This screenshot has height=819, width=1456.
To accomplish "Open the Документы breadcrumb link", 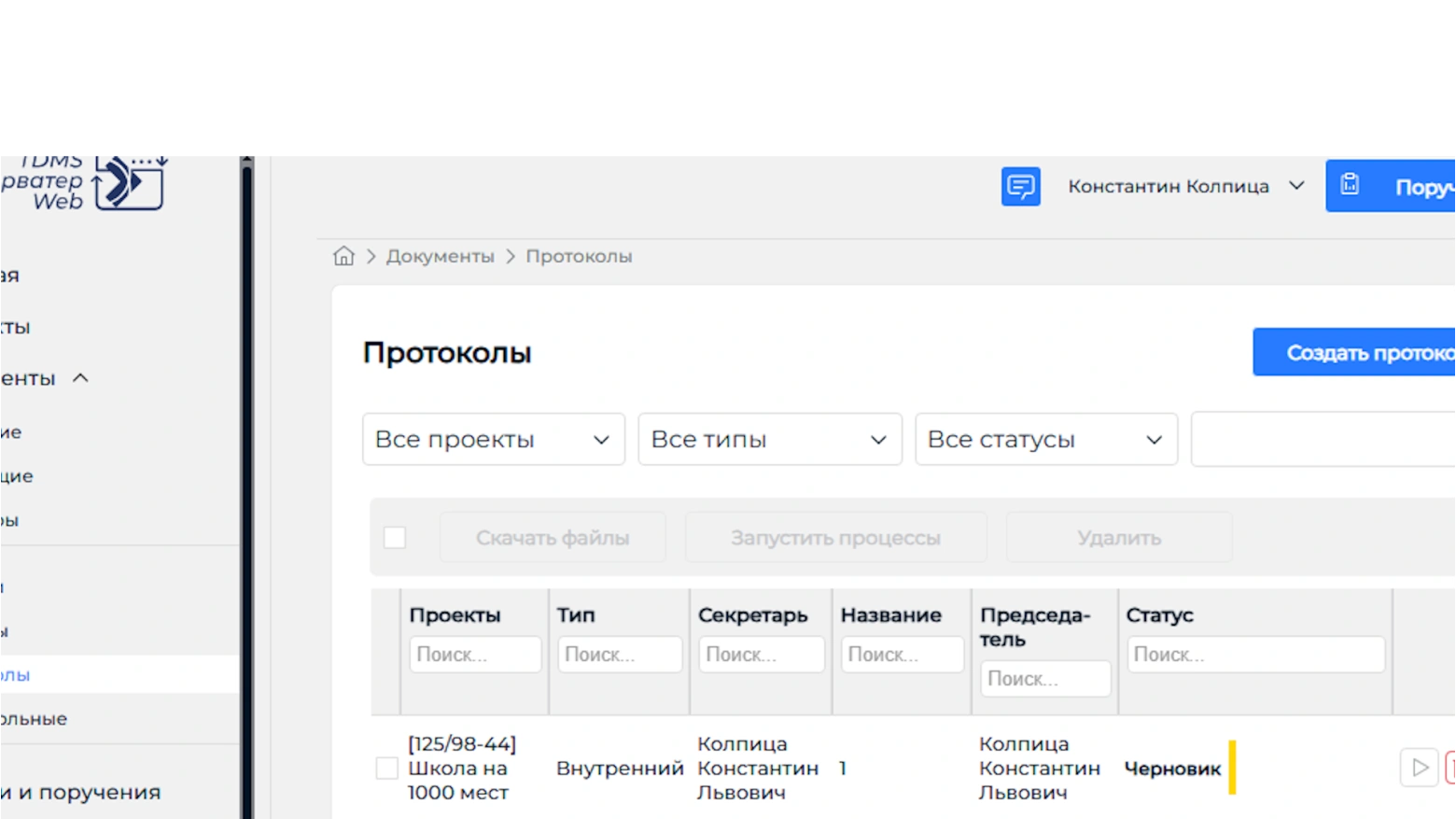I will 441,256.
